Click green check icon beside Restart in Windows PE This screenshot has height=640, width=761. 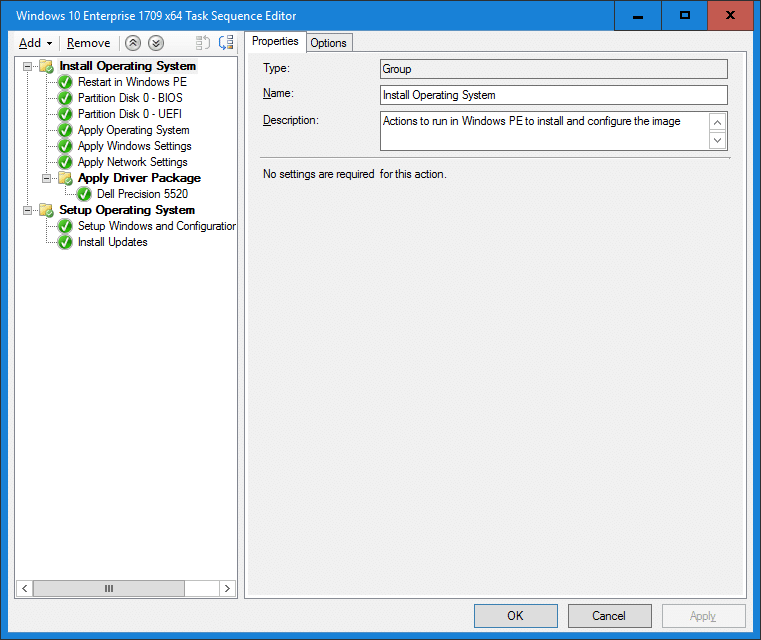click(x=65, y=82)
